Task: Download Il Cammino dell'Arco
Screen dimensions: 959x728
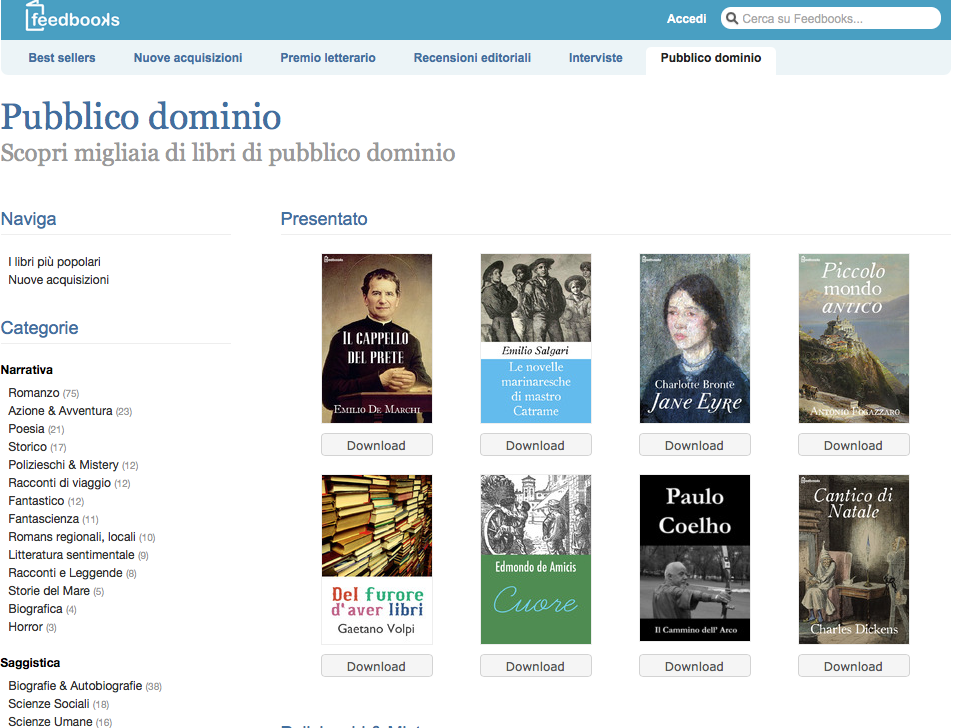Action: click(x=695, y=666)
